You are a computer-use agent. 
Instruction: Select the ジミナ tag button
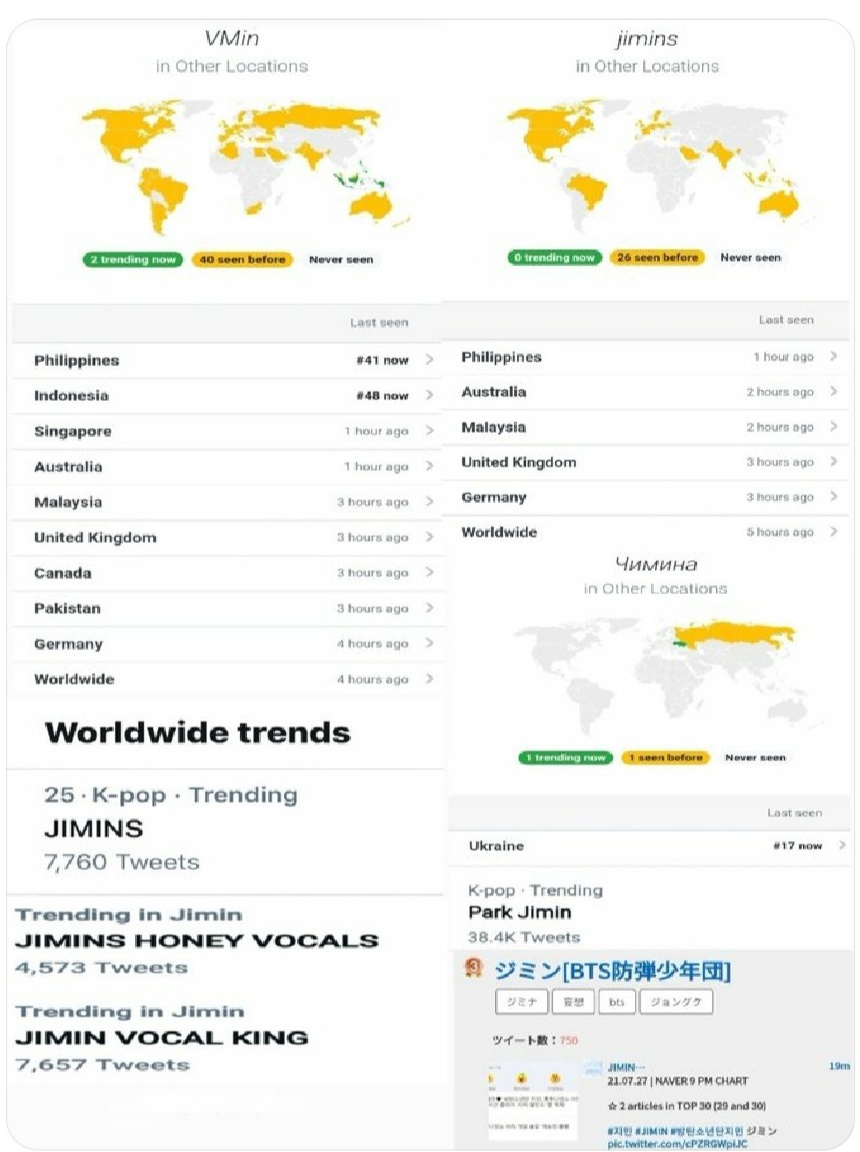tap(521, 1001)
